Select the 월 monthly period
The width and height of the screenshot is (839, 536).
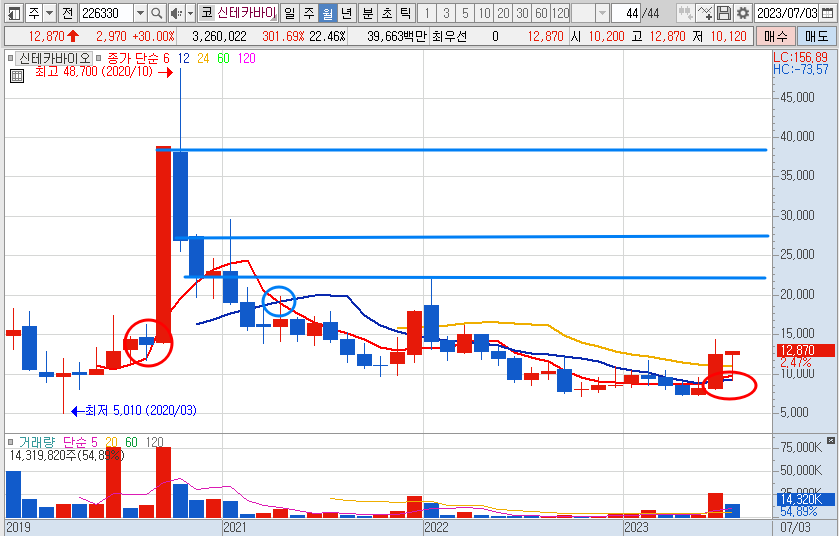coord(327,13)
